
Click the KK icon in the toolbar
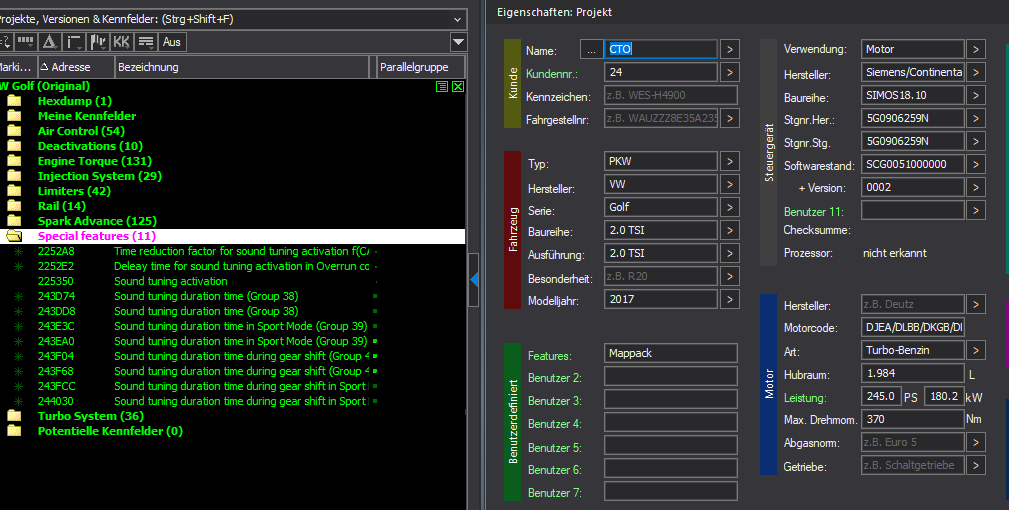121,42
